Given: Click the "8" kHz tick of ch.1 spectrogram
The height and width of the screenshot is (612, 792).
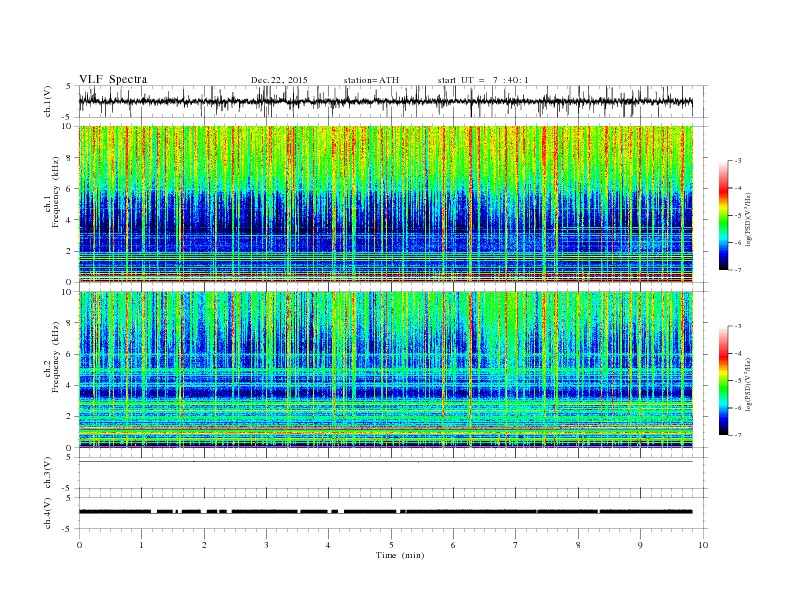Looking at the screenshot, I should (x=70, y=158).
